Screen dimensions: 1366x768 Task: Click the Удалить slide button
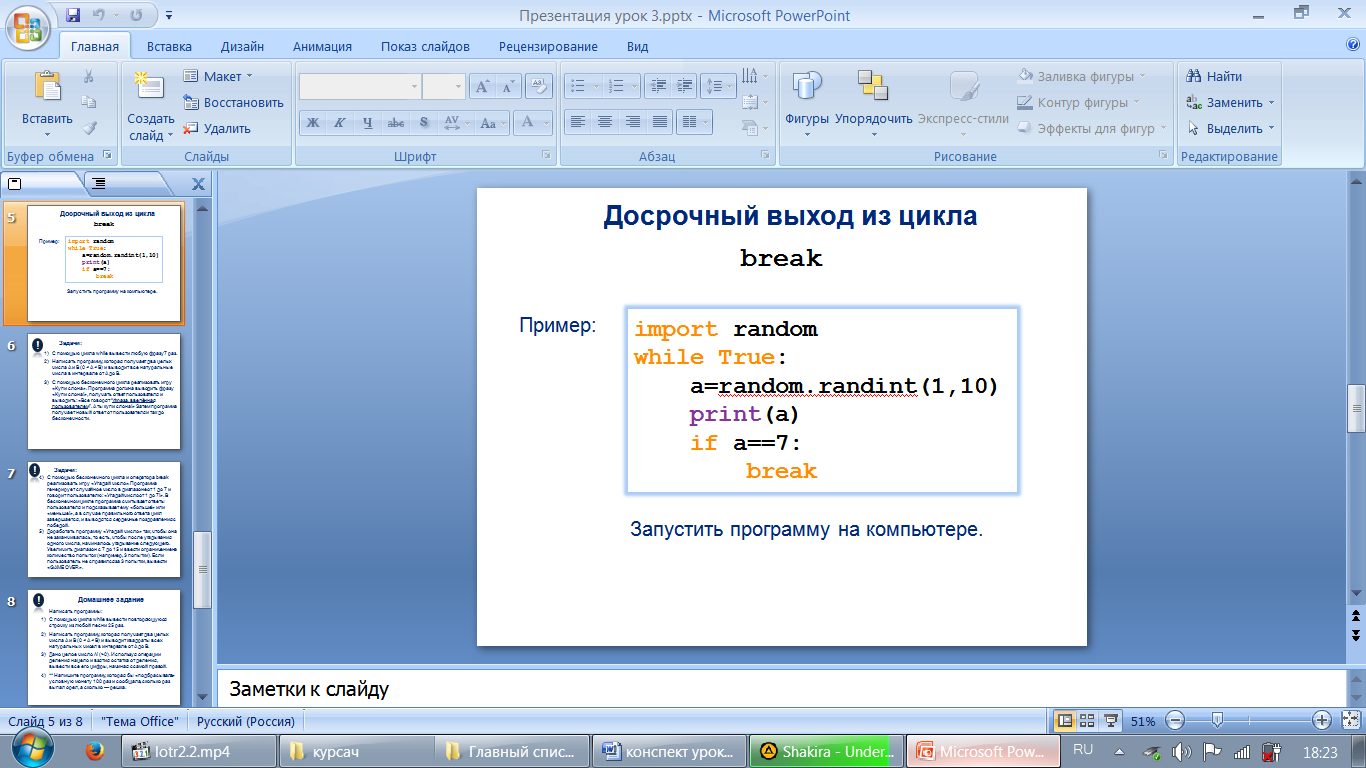click(217, 128)
